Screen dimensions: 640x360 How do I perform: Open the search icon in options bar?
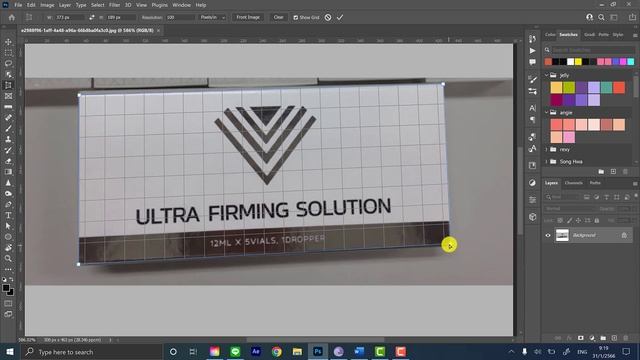601,17
